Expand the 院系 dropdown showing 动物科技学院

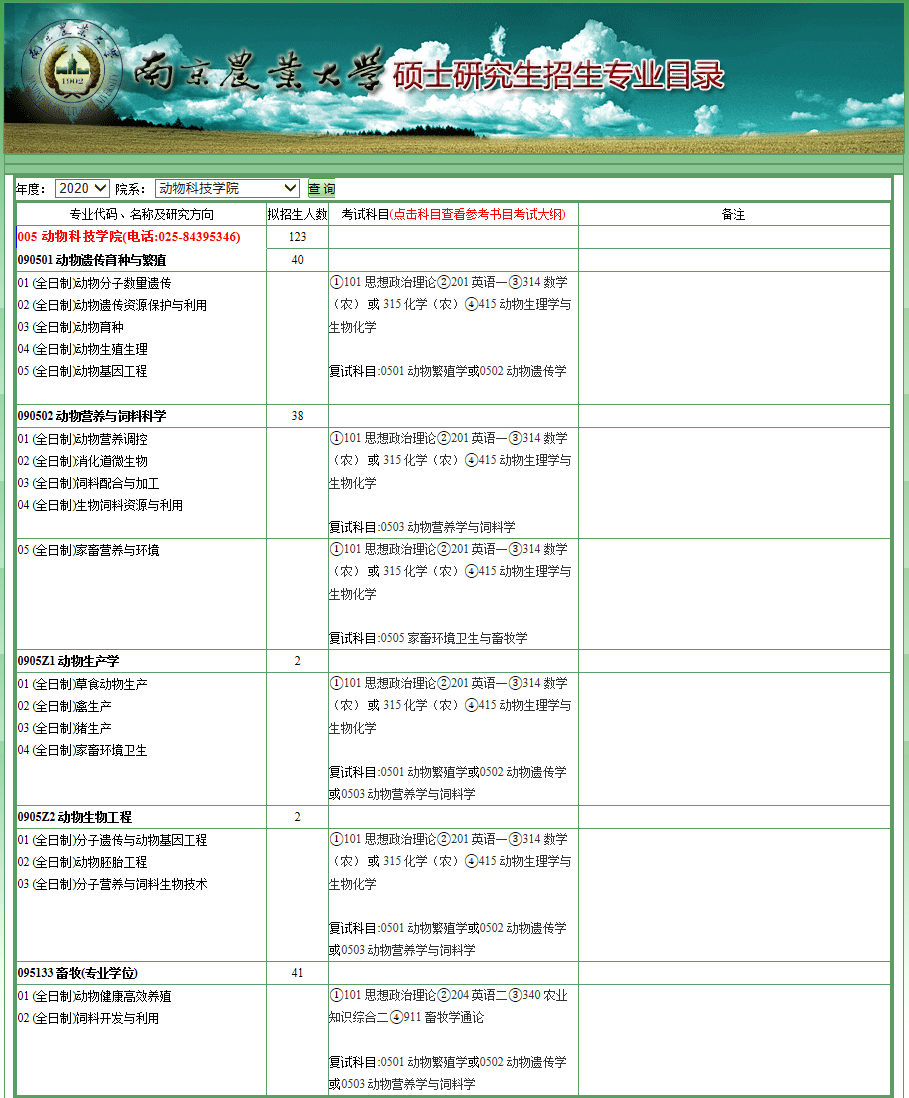(228, 188)
